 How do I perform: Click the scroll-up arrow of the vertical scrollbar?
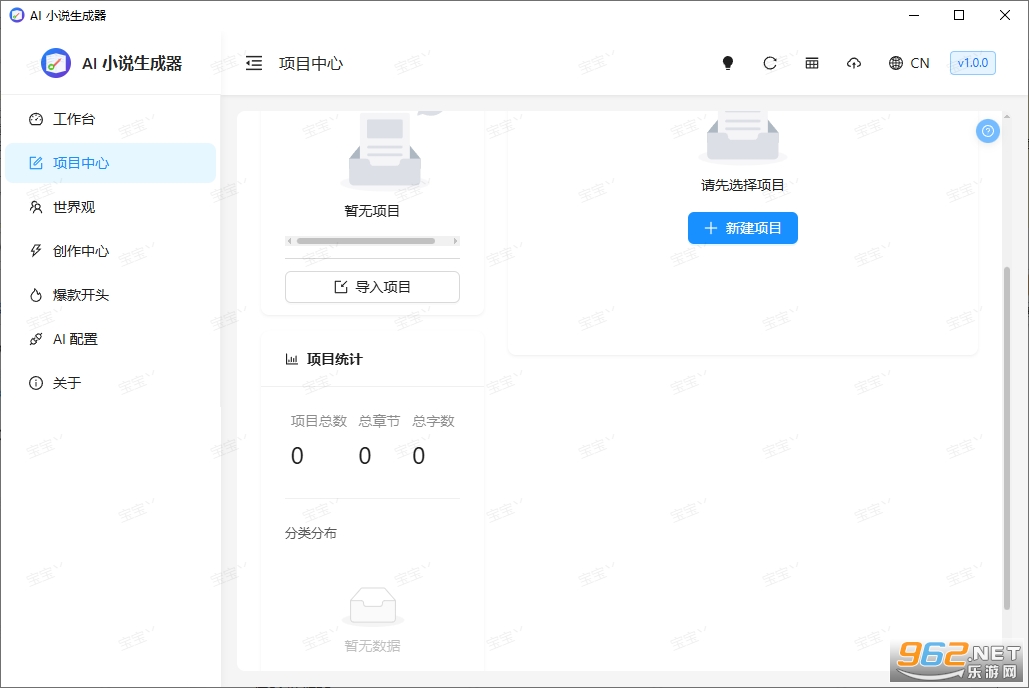(x=1007, y=116)
